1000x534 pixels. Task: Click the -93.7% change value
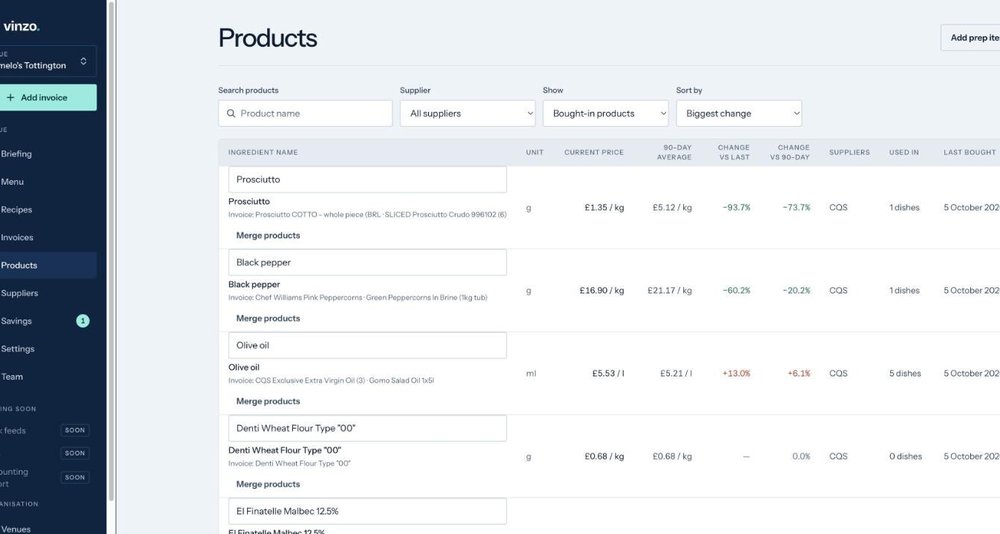point(737,207)
